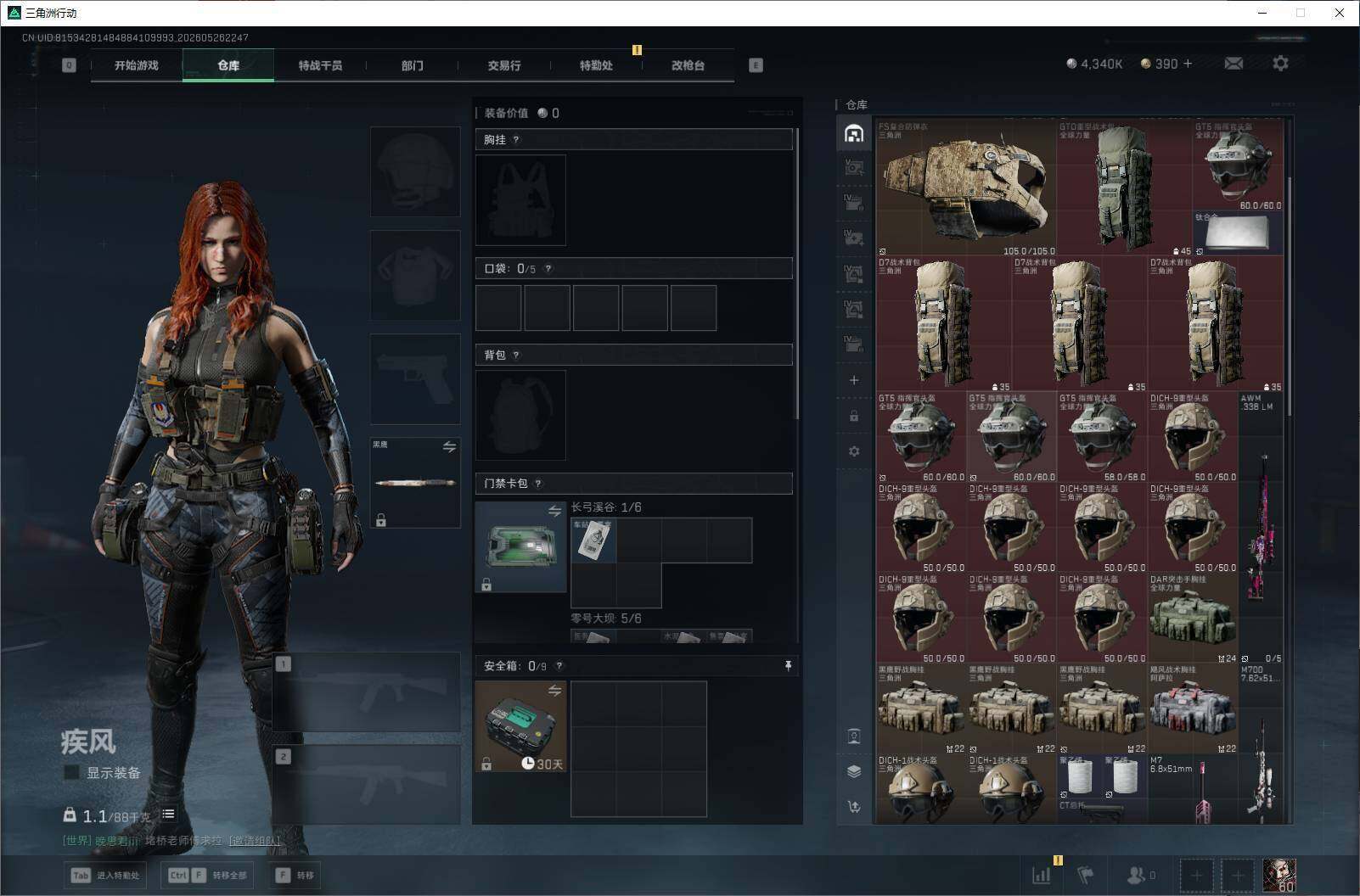Viewport: 1360px width, 896px height.
Task: Toggle the 显示装备 checkbox
Action: coord(72,772)
